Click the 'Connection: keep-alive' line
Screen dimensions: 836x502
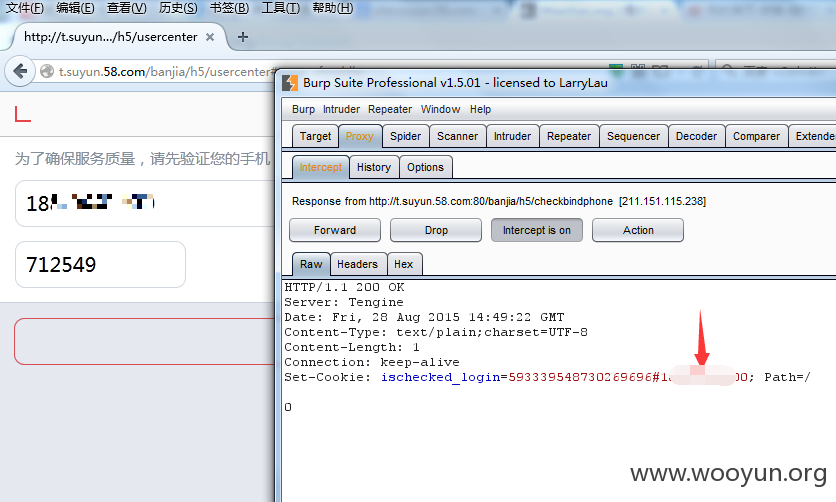click(x=372, y=362)
